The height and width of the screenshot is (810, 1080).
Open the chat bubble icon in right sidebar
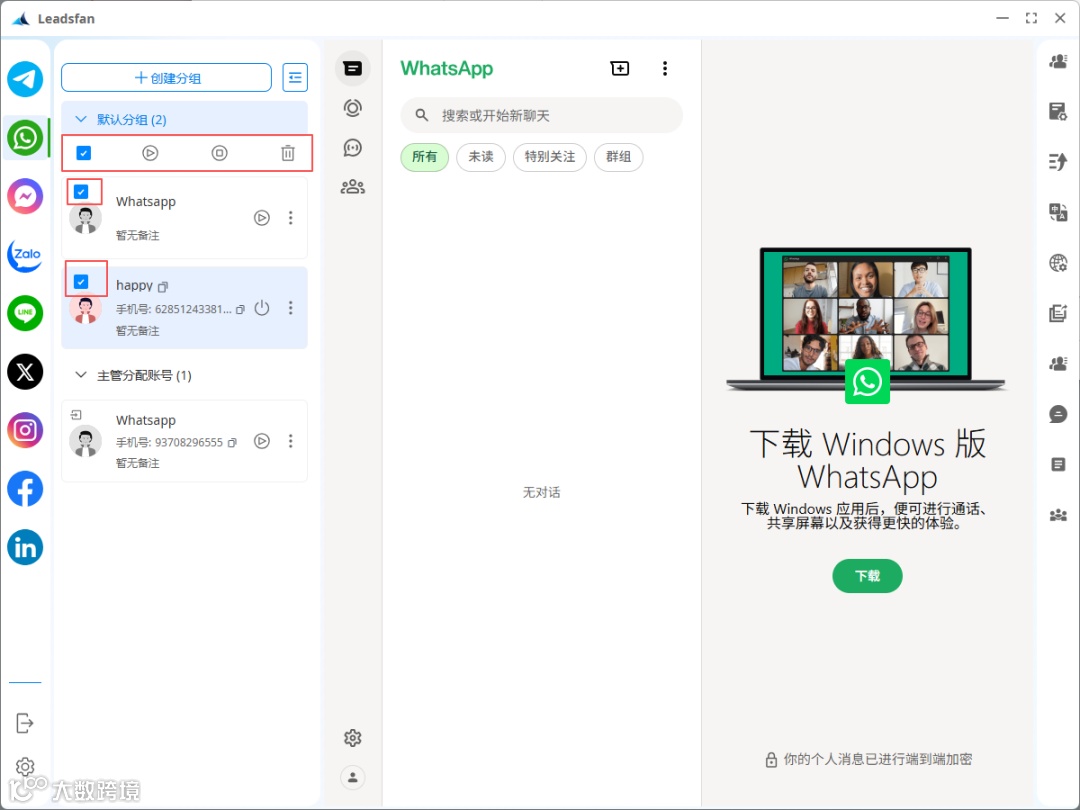1058,414
